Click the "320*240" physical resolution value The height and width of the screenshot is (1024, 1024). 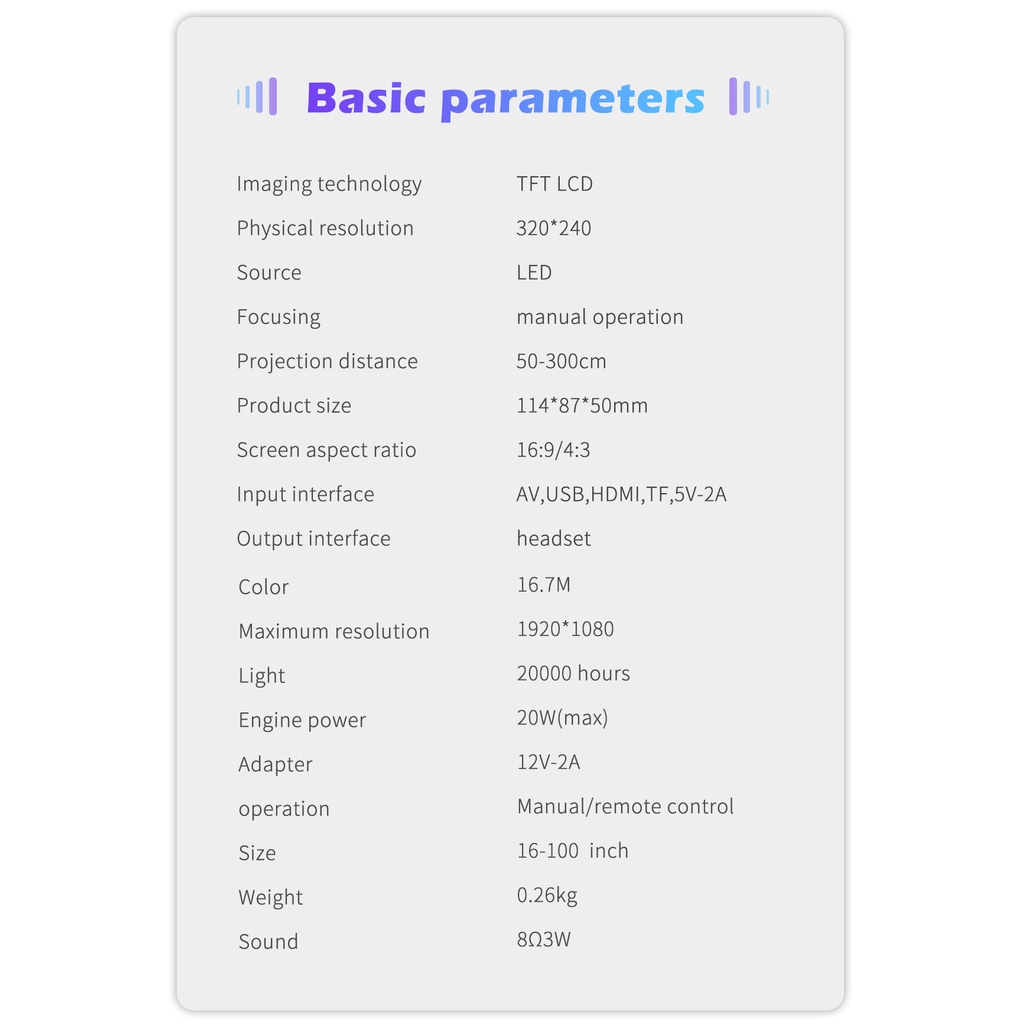click(x=553, y=228)
